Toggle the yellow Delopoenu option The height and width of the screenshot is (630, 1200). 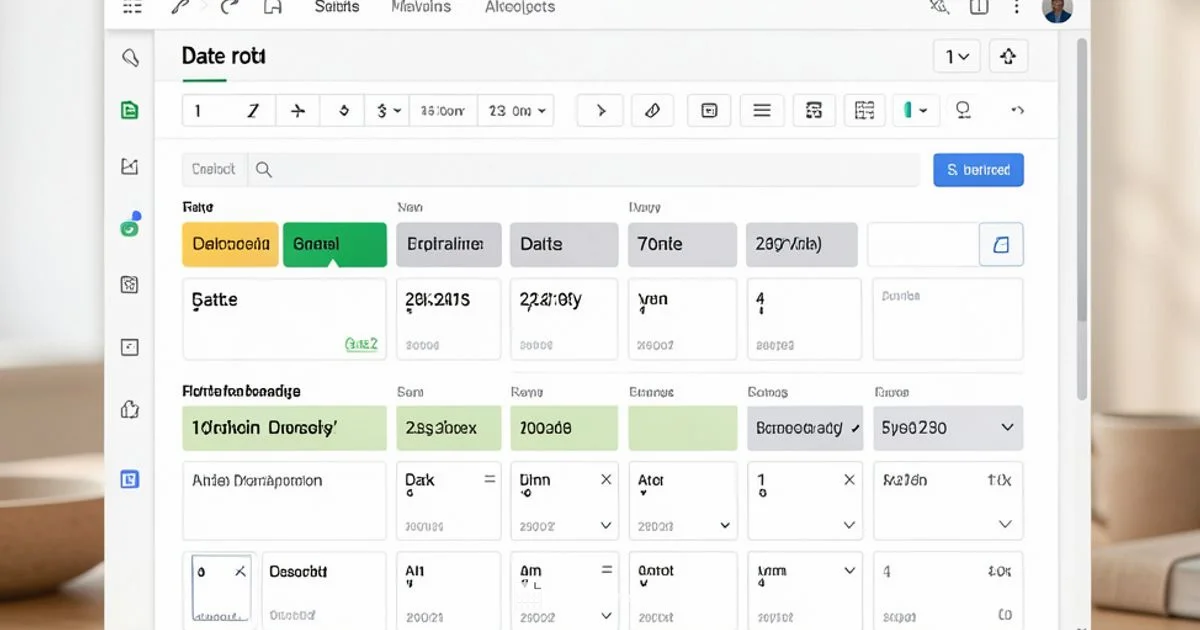pos(229,244)
